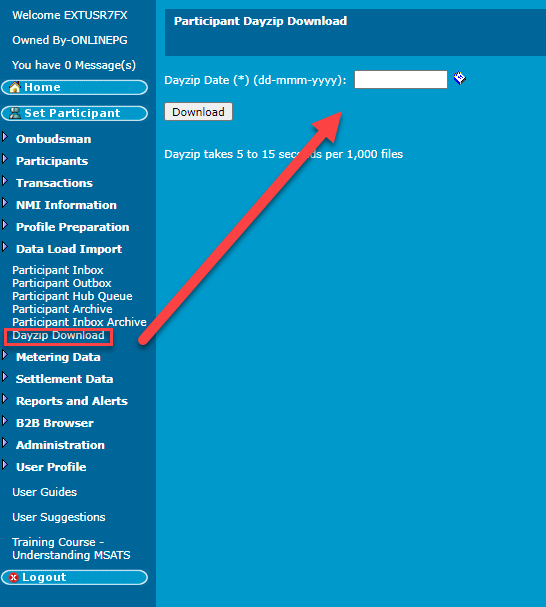Screen dimensions: 546x607
Task: Open the Profile Preparation menu label
Action: [x=72, y=227]
